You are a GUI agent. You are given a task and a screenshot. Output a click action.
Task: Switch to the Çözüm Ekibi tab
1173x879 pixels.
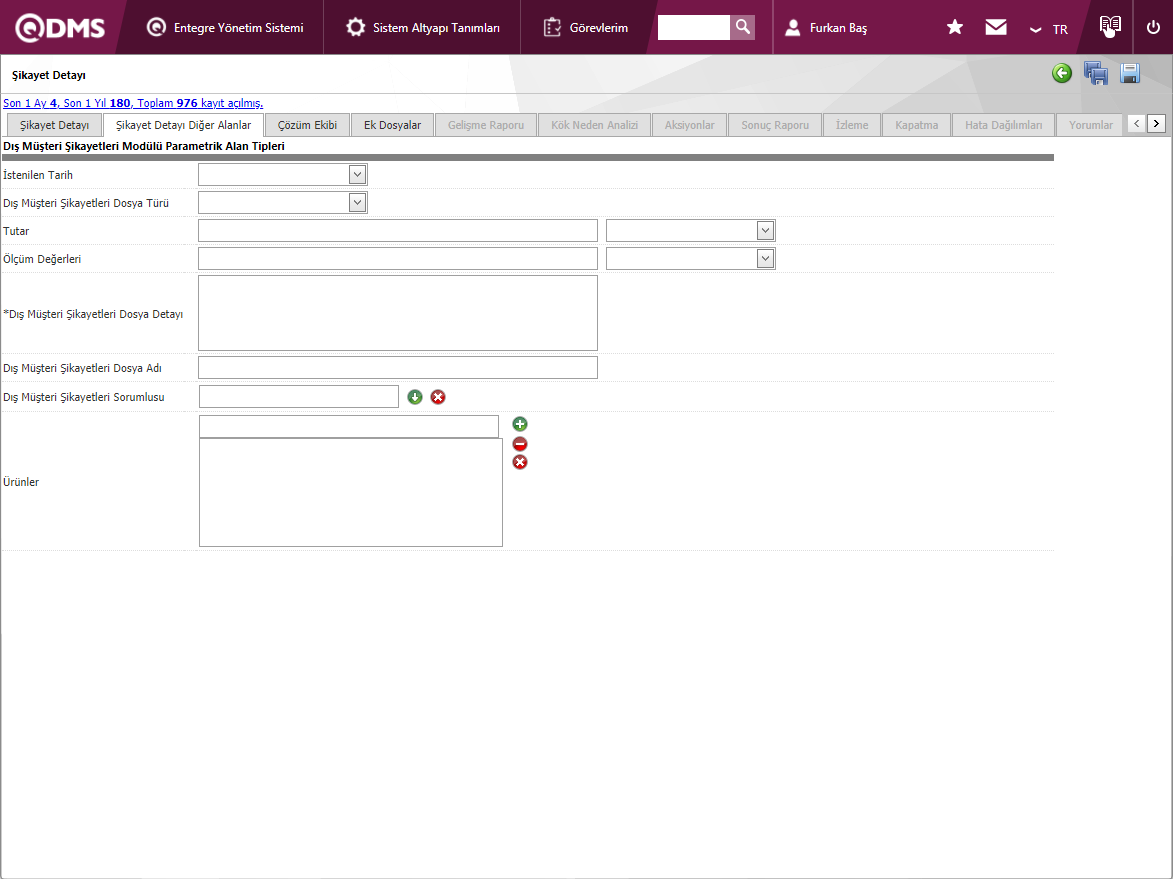tap(307, 125)
